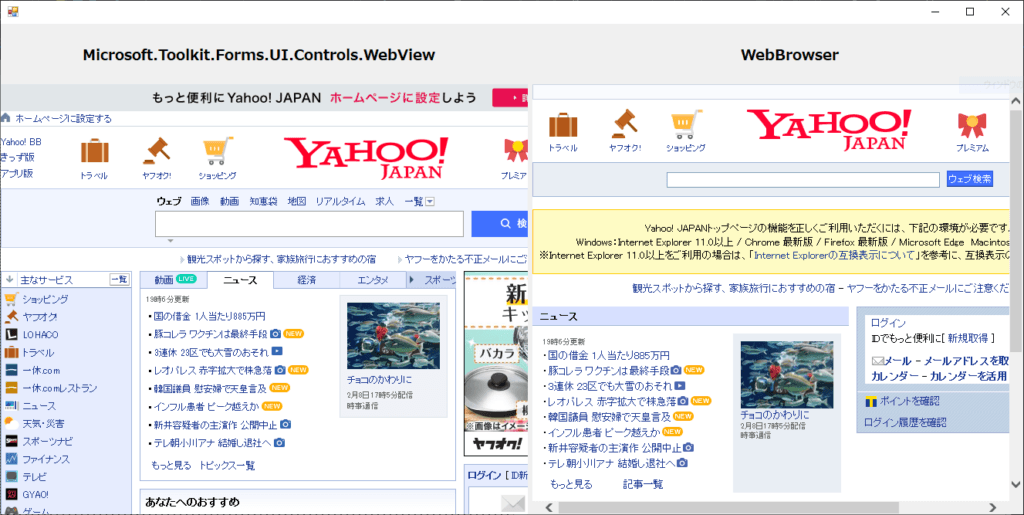Click the fish news thumbnail in WebView pane

pos(393,336)
